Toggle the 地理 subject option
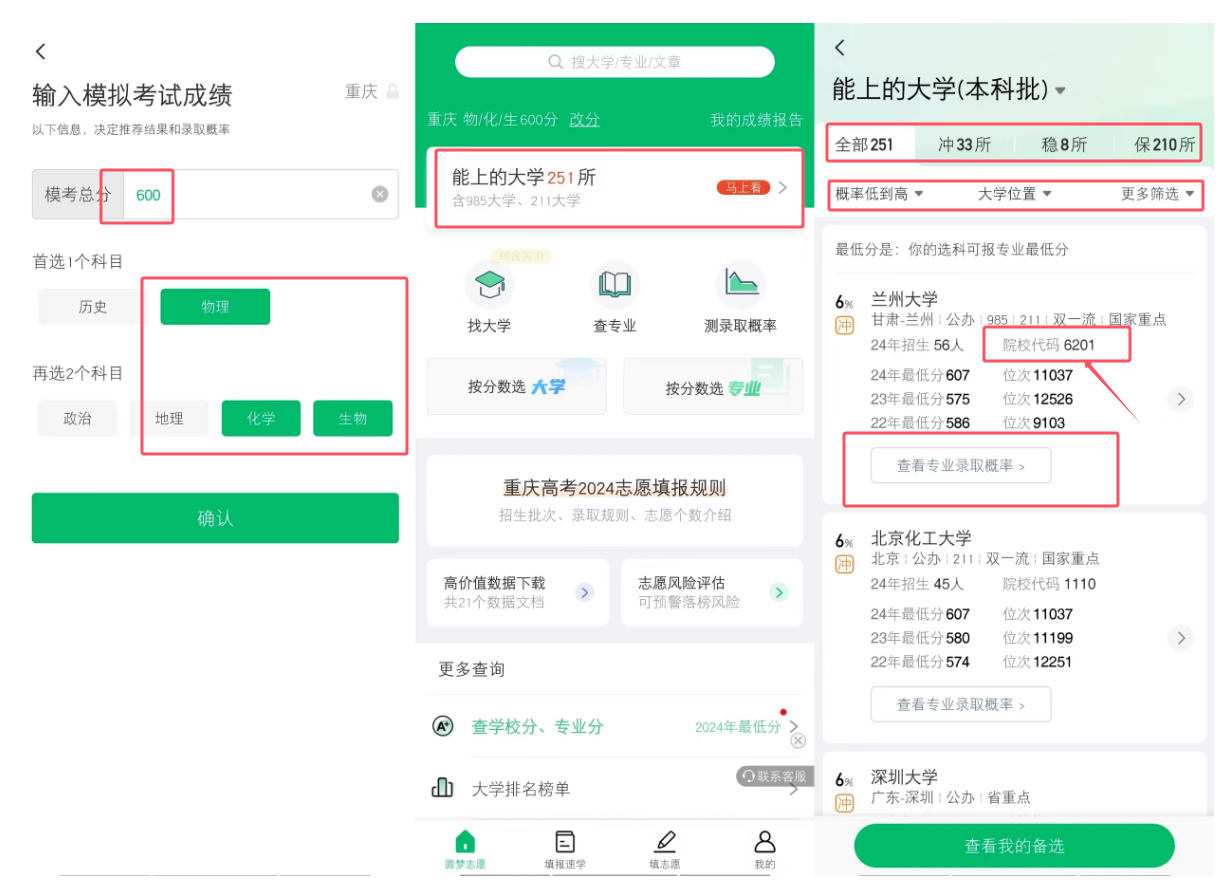The width and height of the screenshot is (1228, 880). pyautogui.click(x=169, y=419)
